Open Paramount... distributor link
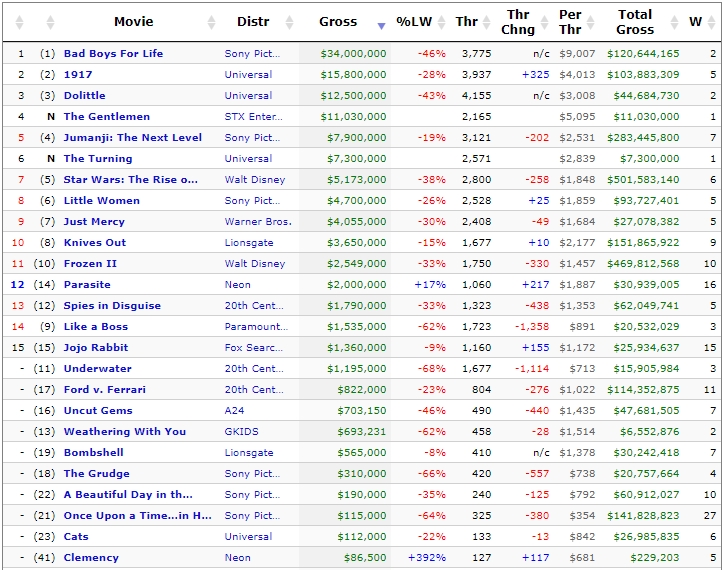 256,327
